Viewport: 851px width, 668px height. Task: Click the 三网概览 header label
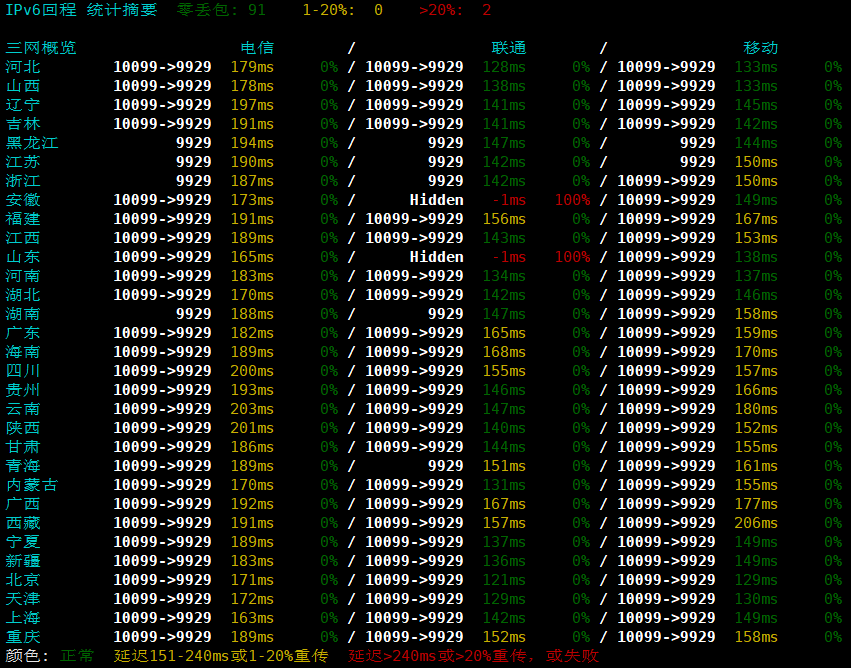click(41, 48)
